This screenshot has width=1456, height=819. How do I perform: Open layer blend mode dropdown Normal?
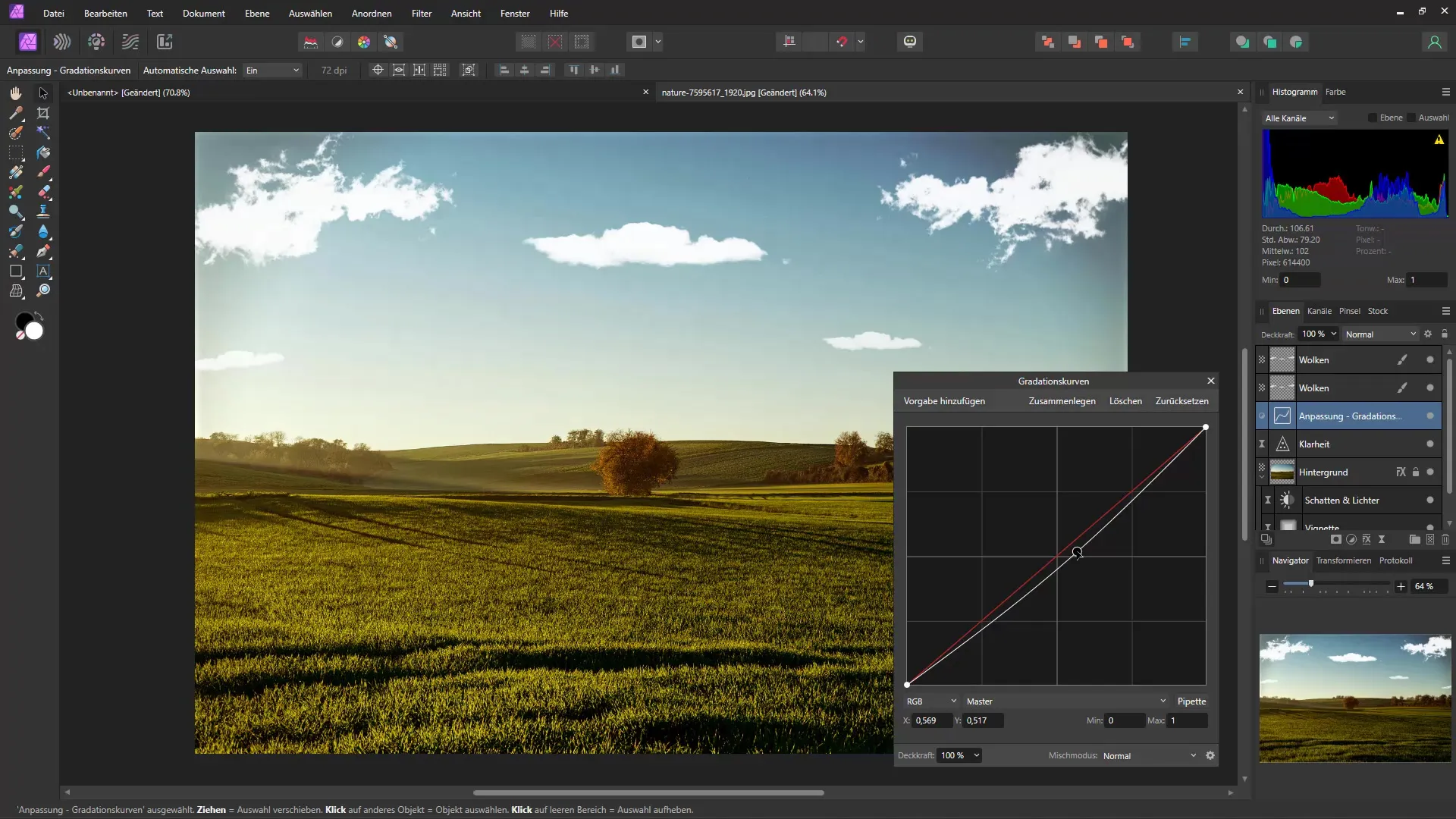pos(1380,334)
